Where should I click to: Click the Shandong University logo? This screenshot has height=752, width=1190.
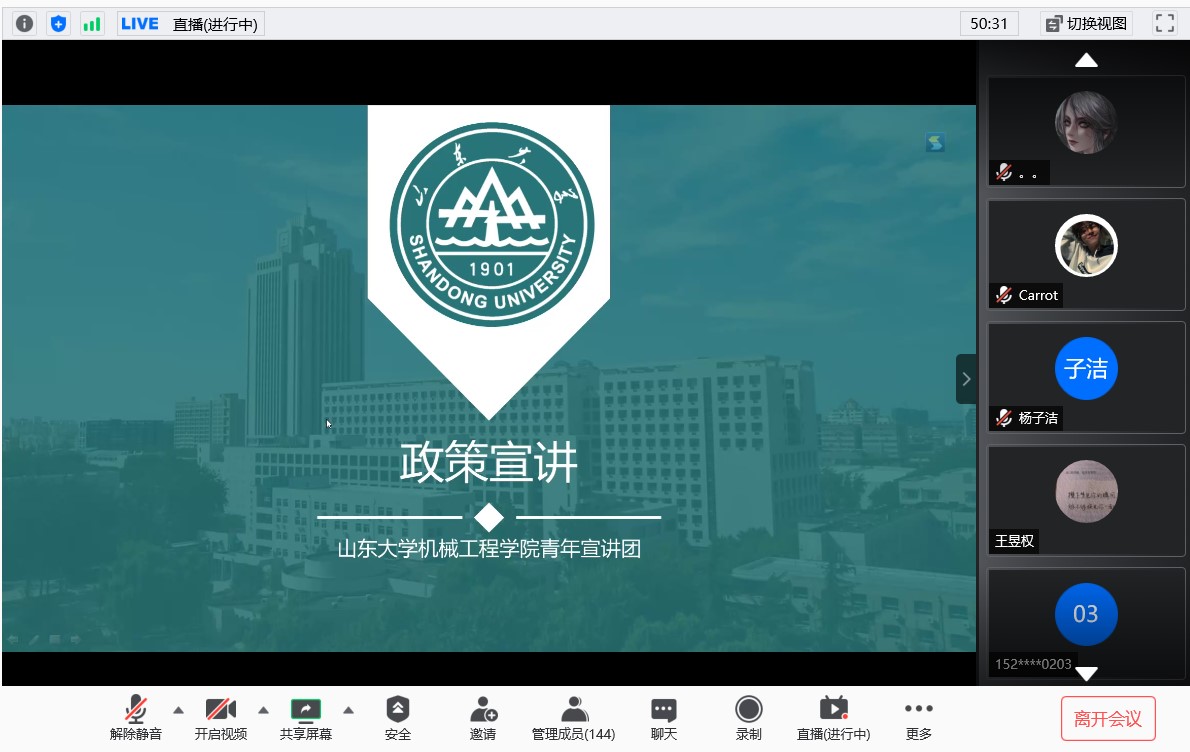coord(492,225)
